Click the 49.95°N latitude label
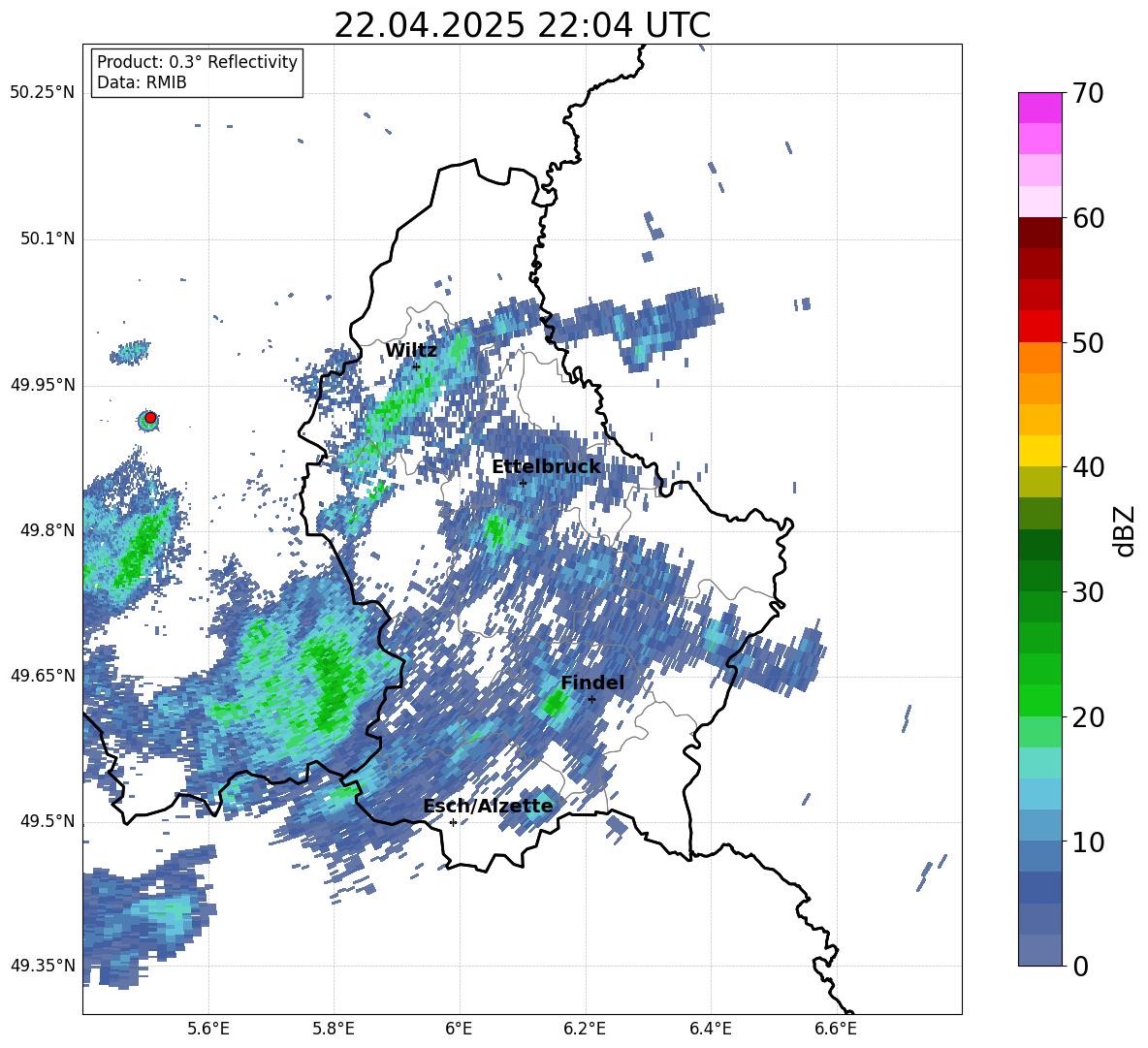 pos(43,384)
